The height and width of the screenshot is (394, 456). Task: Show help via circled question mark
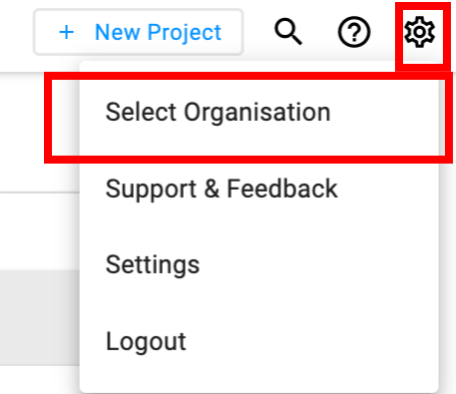tap(354, 32)
